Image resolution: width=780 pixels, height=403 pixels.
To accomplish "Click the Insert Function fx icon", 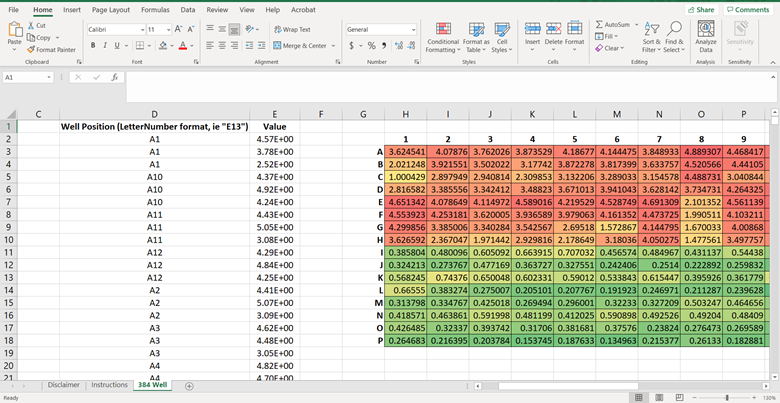I will 114,77.
